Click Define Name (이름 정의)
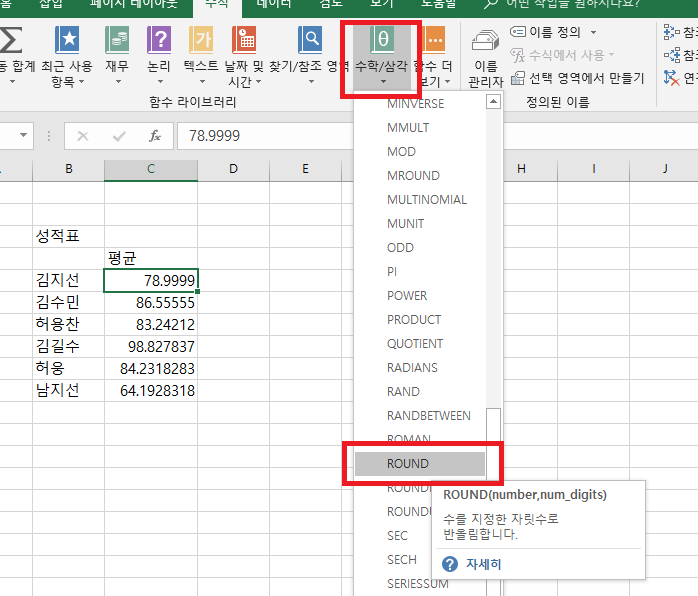This screenshot has width=698, height=596. click(x=546, y=32)
